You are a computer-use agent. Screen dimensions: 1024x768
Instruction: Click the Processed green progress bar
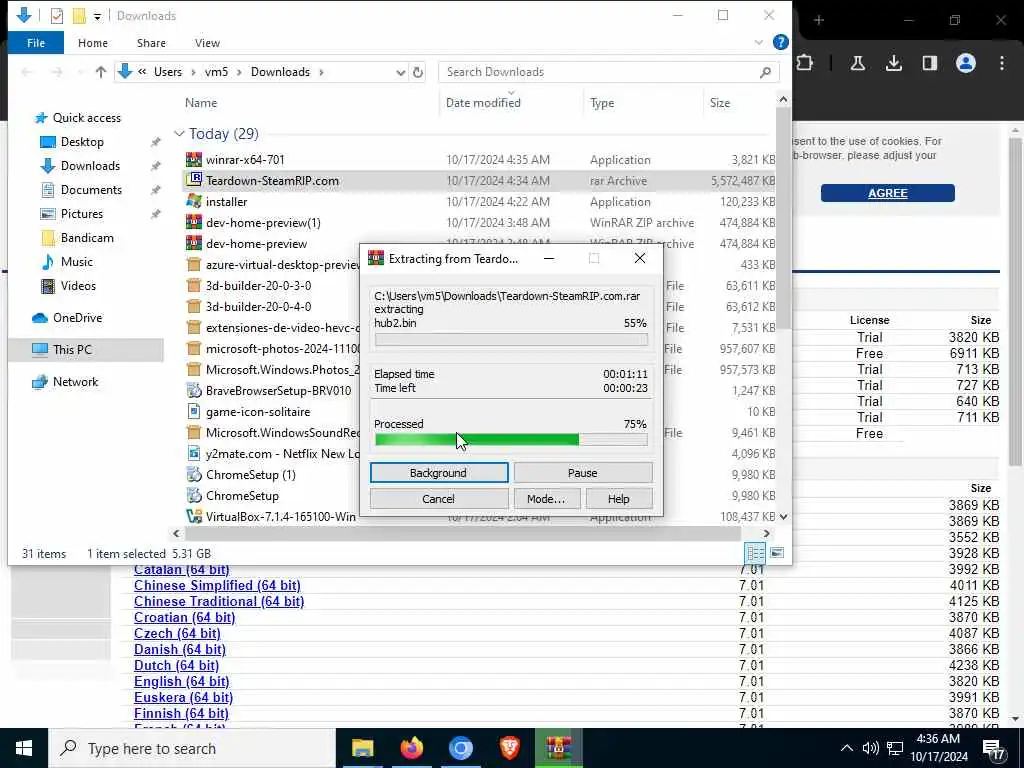[511, 440]
